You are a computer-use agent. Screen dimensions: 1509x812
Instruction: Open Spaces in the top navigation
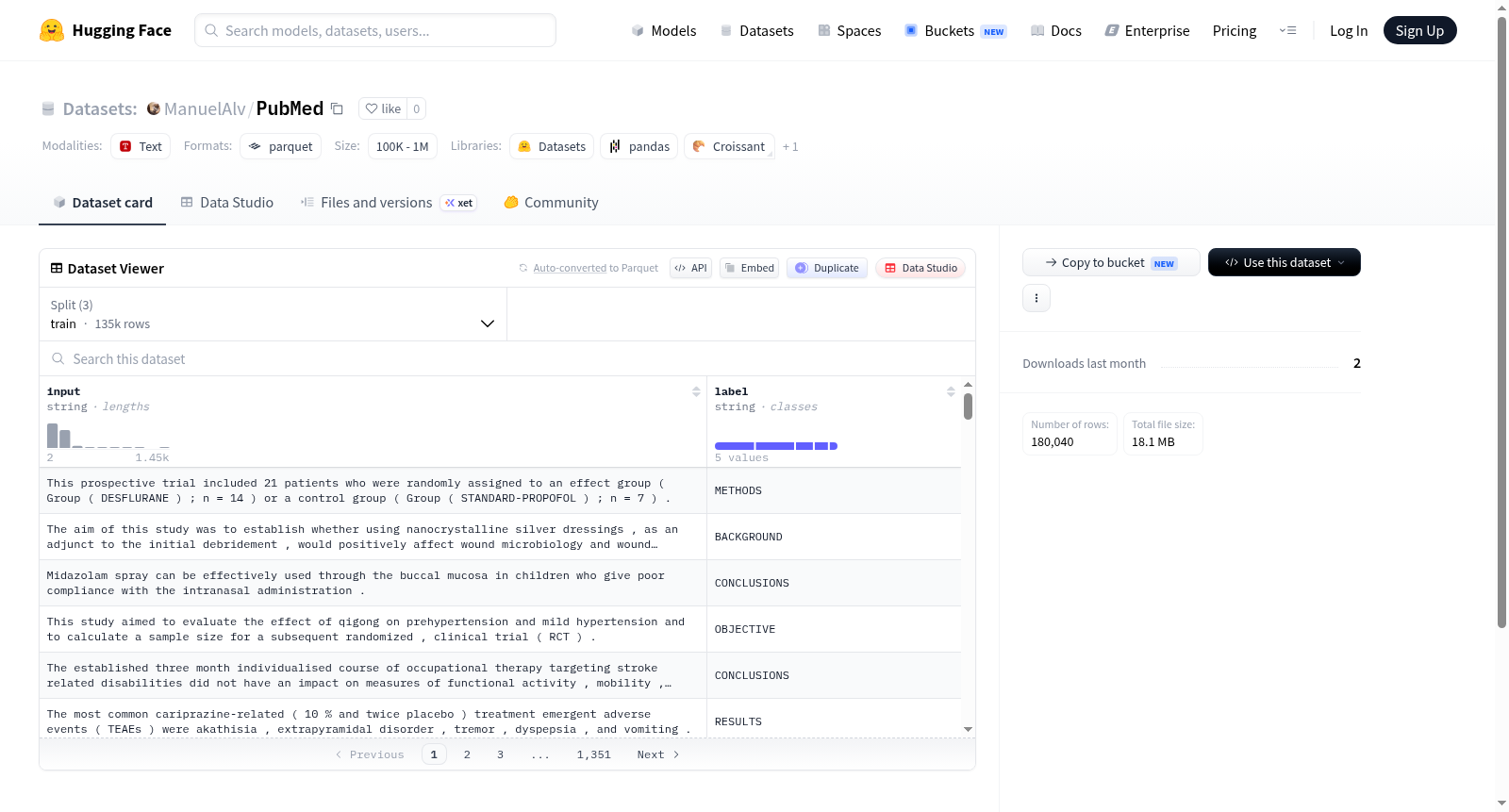click(x=850, y=30)
